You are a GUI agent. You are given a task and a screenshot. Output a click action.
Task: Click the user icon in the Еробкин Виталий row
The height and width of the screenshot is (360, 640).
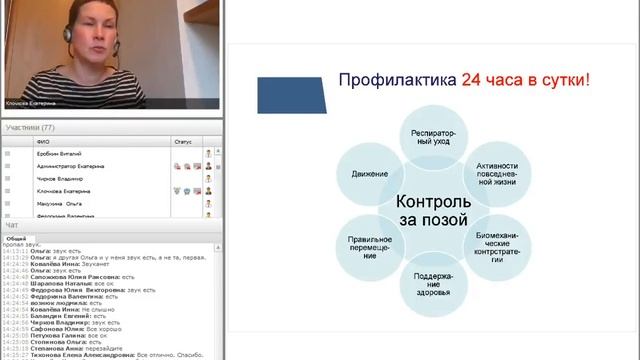209,153
